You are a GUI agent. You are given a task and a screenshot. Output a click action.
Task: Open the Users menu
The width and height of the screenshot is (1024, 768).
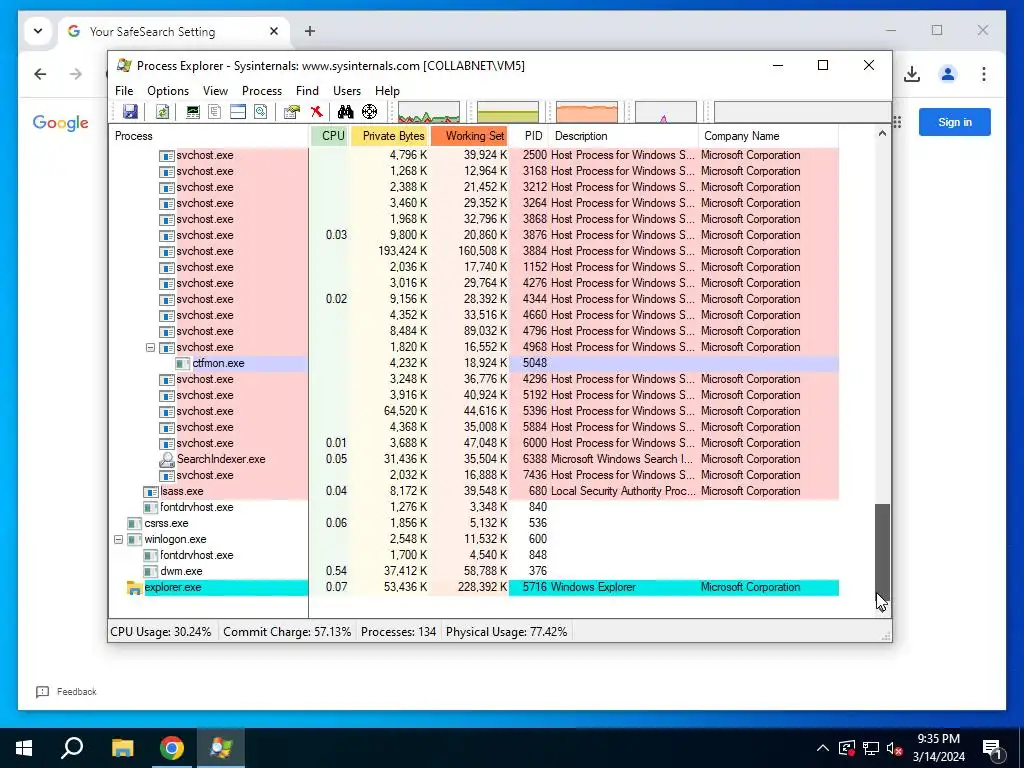click(x=347, y=91)
